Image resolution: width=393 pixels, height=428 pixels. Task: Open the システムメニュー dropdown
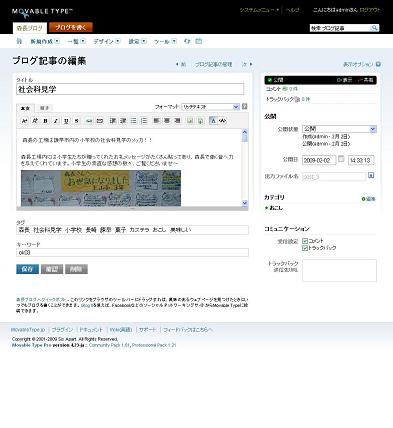point(259,10)
